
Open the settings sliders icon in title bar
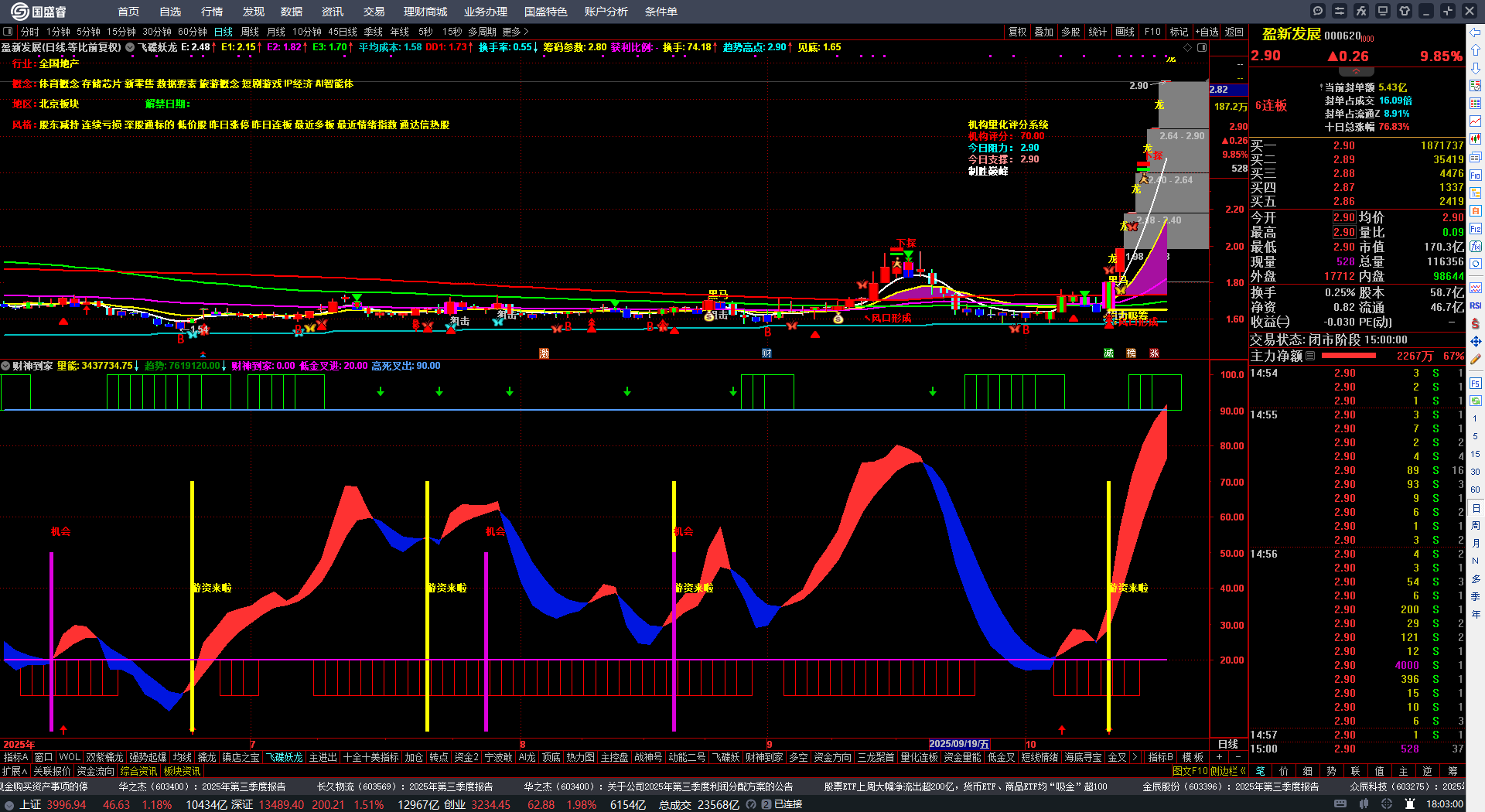click(1340, 11)
